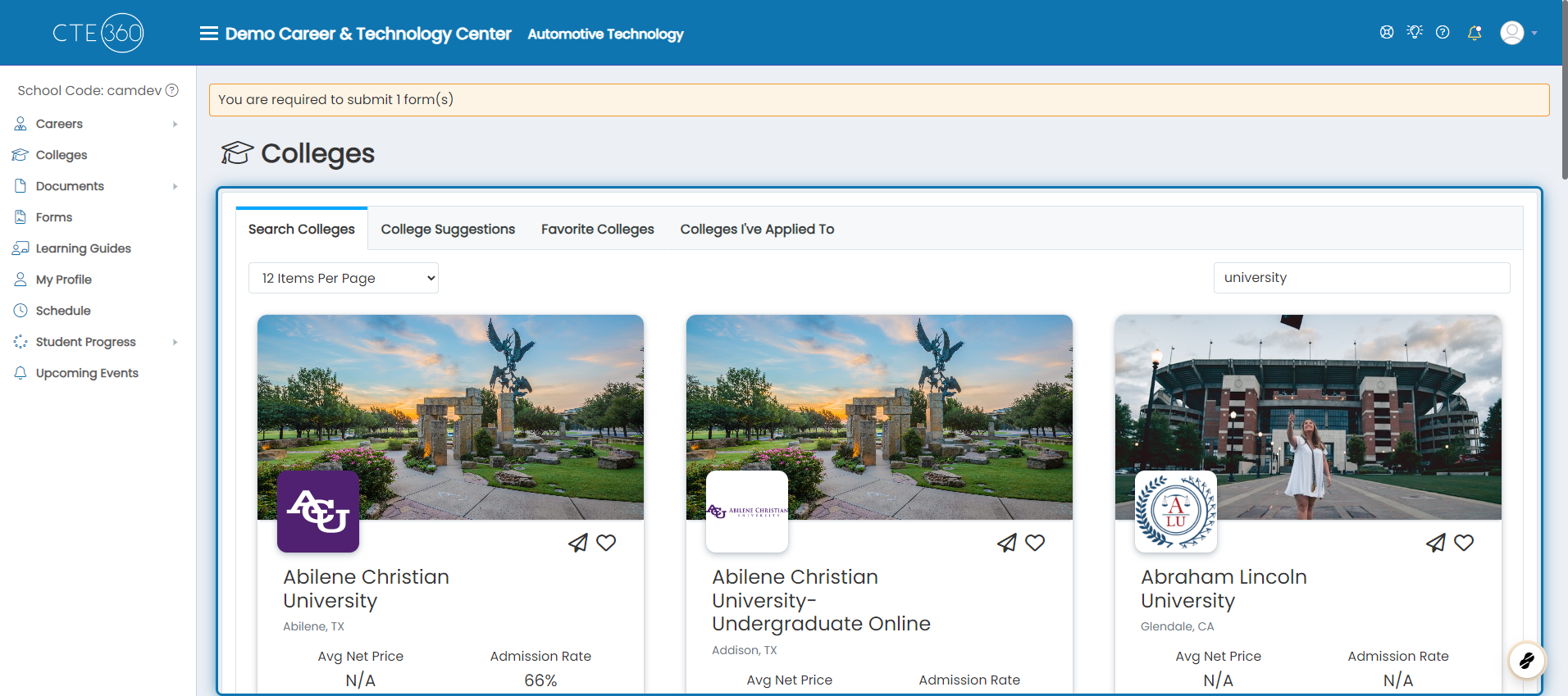
Task: Click the School Code help icon
Action: (x=172, y=90)
